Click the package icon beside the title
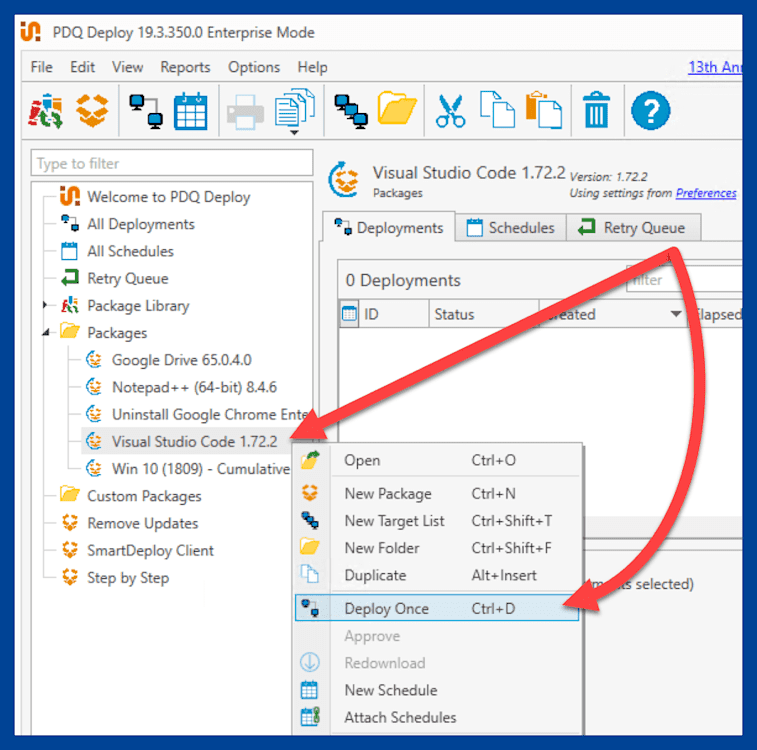The width and height of the screenshot is (757, 750). 345,181
